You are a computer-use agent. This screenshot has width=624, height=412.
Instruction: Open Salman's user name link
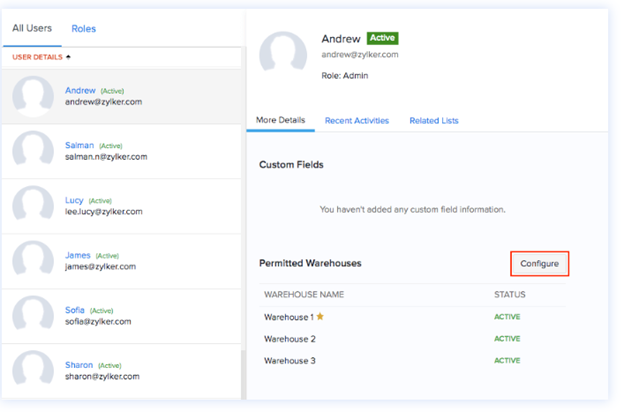79,145
